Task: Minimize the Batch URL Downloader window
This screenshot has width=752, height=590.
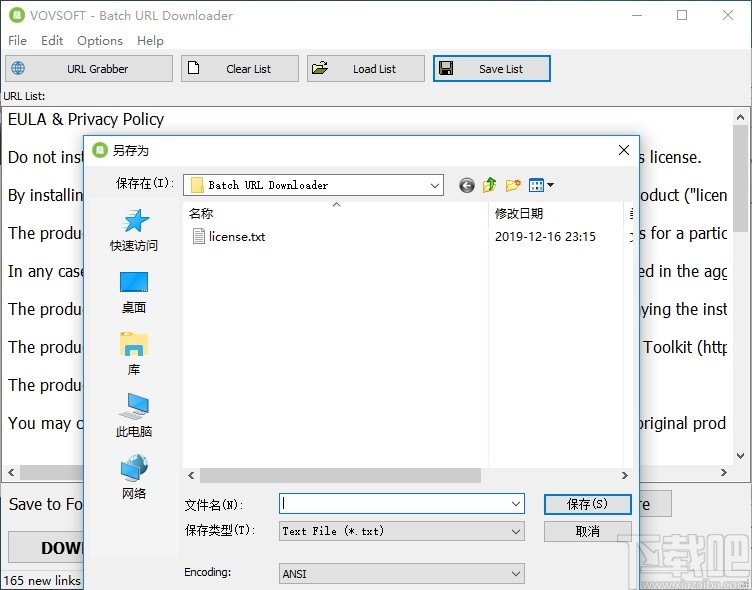Action: [637, 15]
